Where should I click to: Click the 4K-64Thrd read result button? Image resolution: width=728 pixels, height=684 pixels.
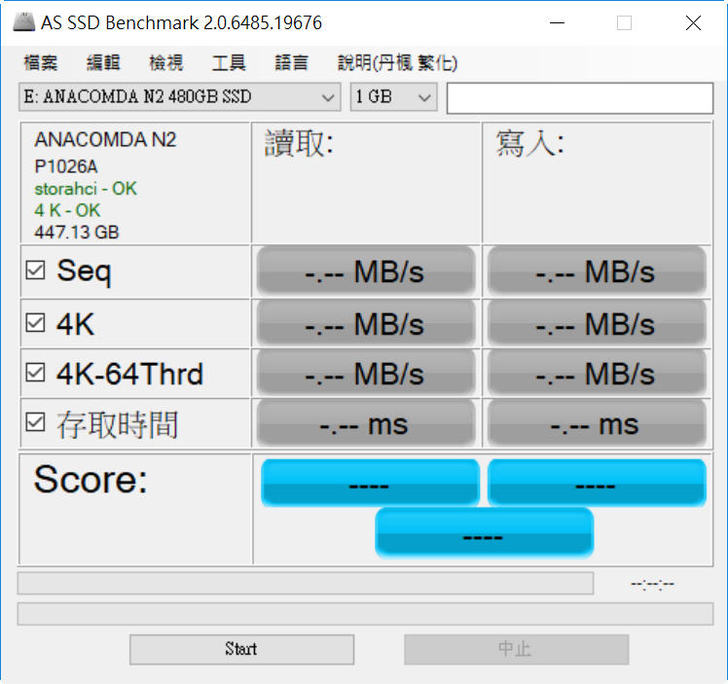point(366,373)
